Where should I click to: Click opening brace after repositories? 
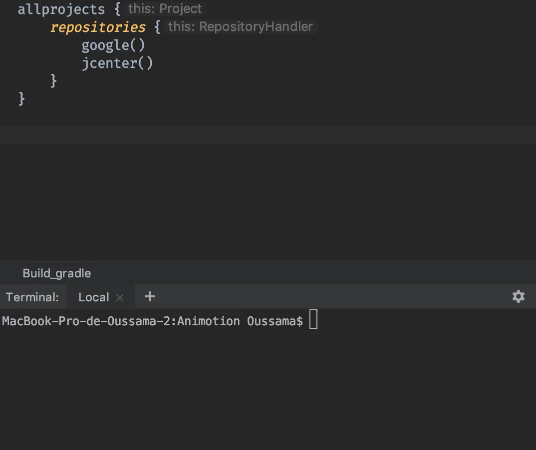(157, 27)
